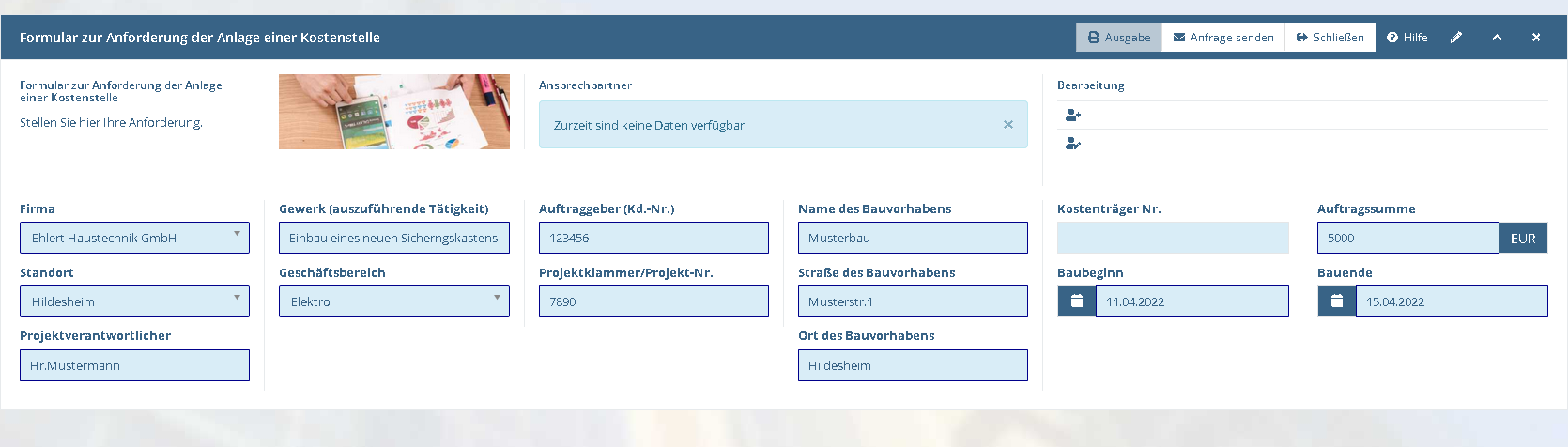
Task: Click the Gewerk input field
Action: 394,238
